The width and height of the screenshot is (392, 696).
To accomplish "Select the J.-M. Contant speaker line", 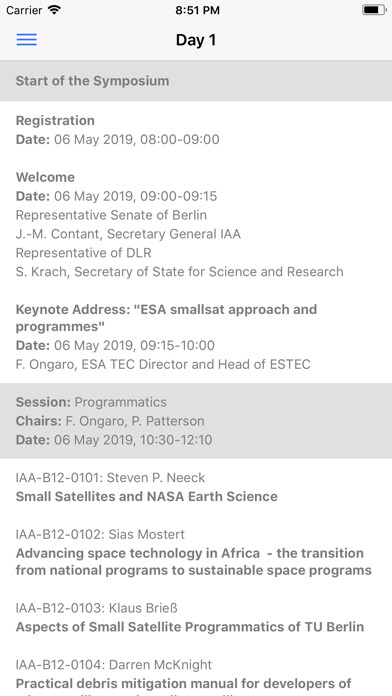I will pyautogui.click(x=128, y=234).
